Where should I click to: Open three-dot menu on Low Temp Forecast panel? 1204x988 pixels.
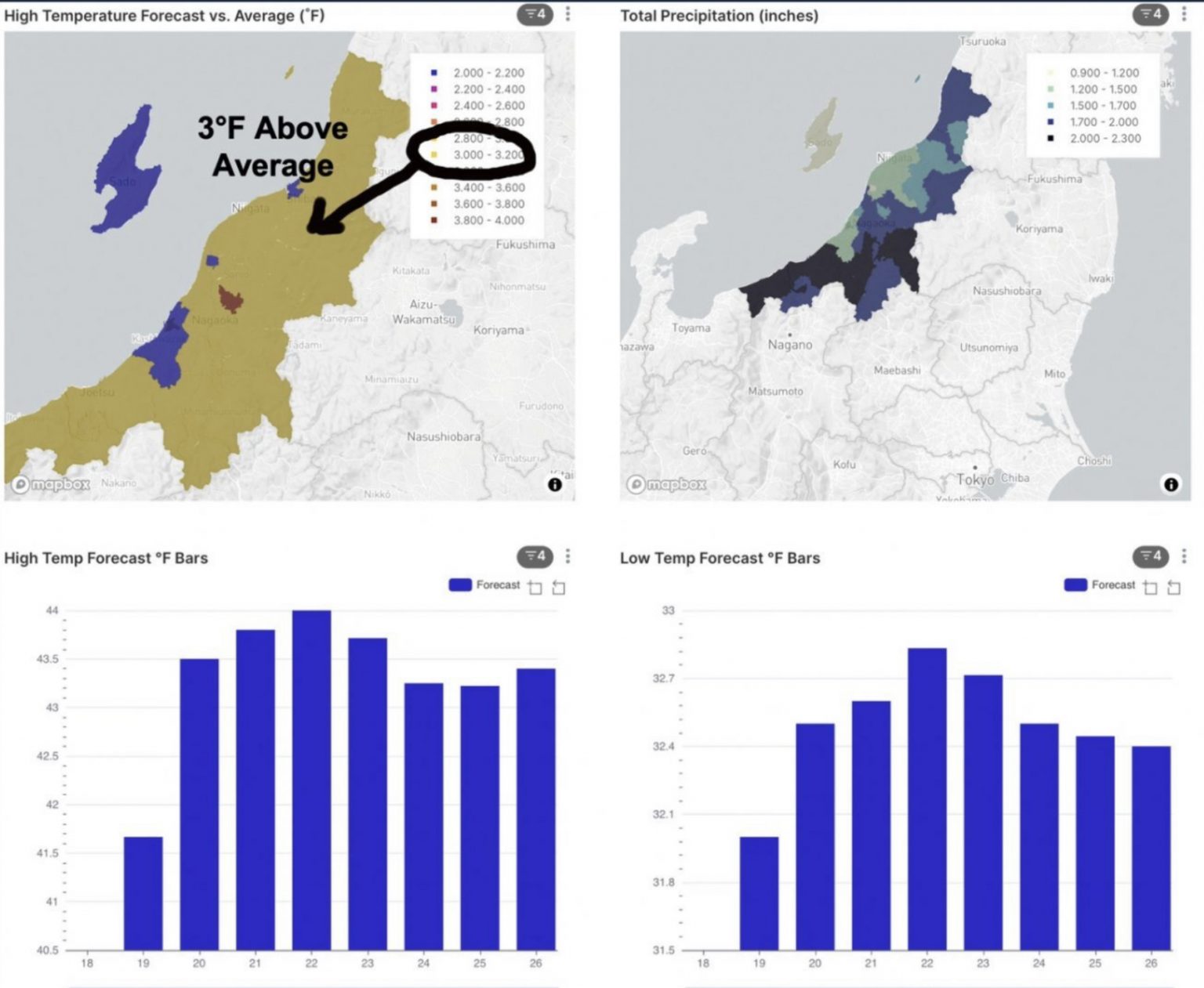point(1184,556)
